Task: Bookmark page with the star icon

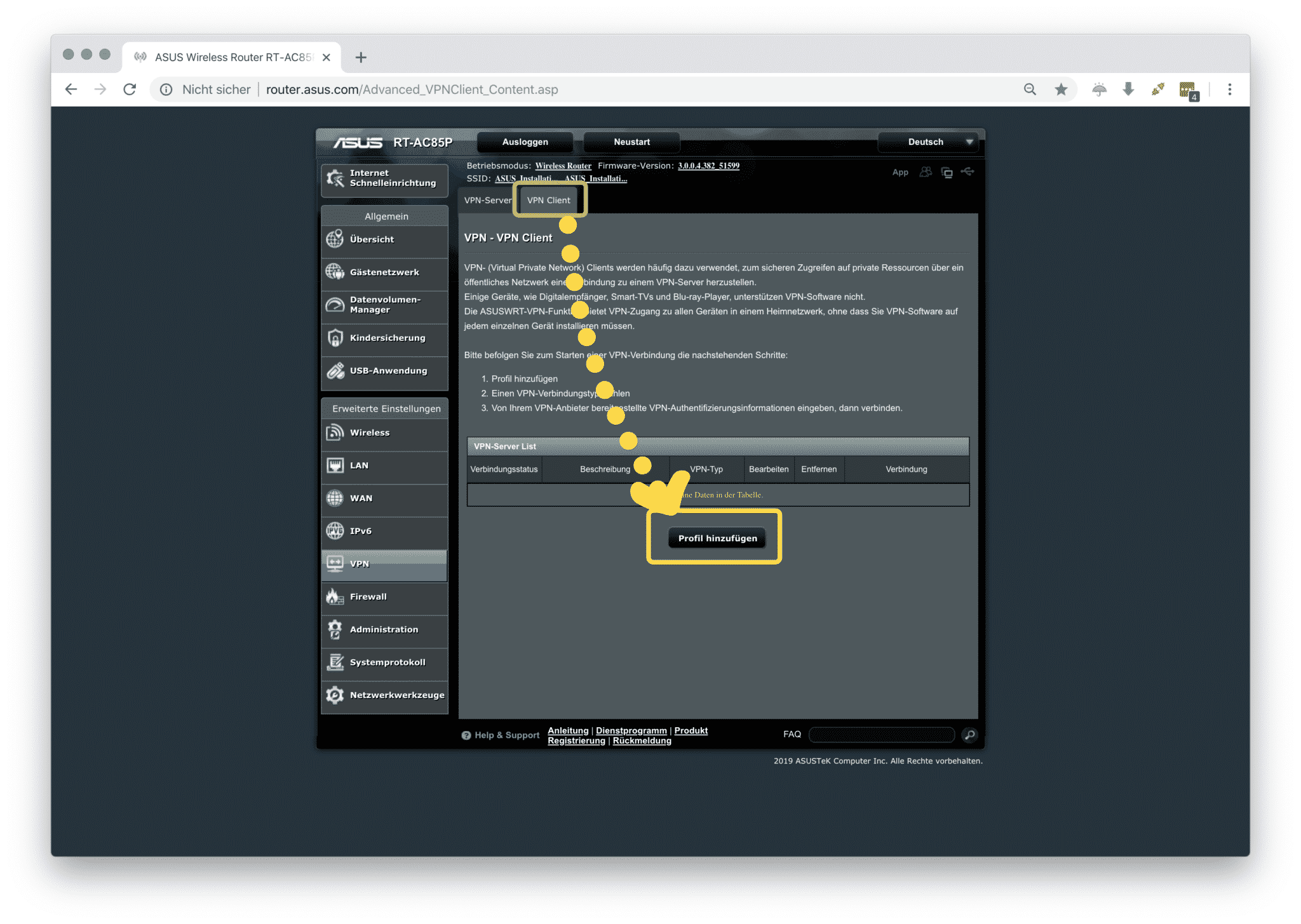Action: pos(1061,90)
